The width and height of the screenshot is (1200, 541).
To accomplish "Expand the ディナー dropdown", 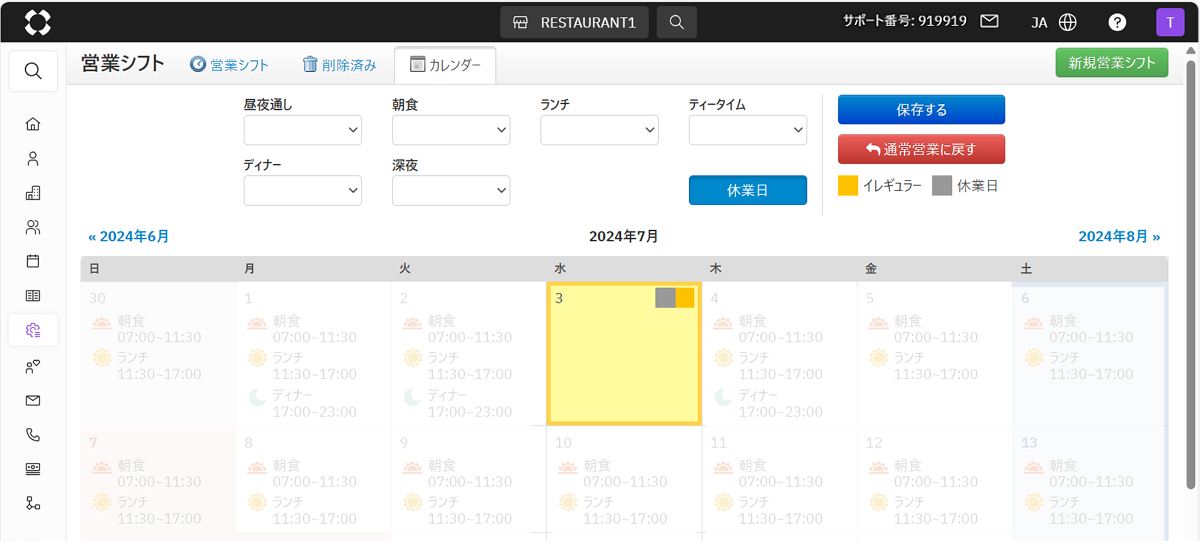I will (x=302, y=190).
